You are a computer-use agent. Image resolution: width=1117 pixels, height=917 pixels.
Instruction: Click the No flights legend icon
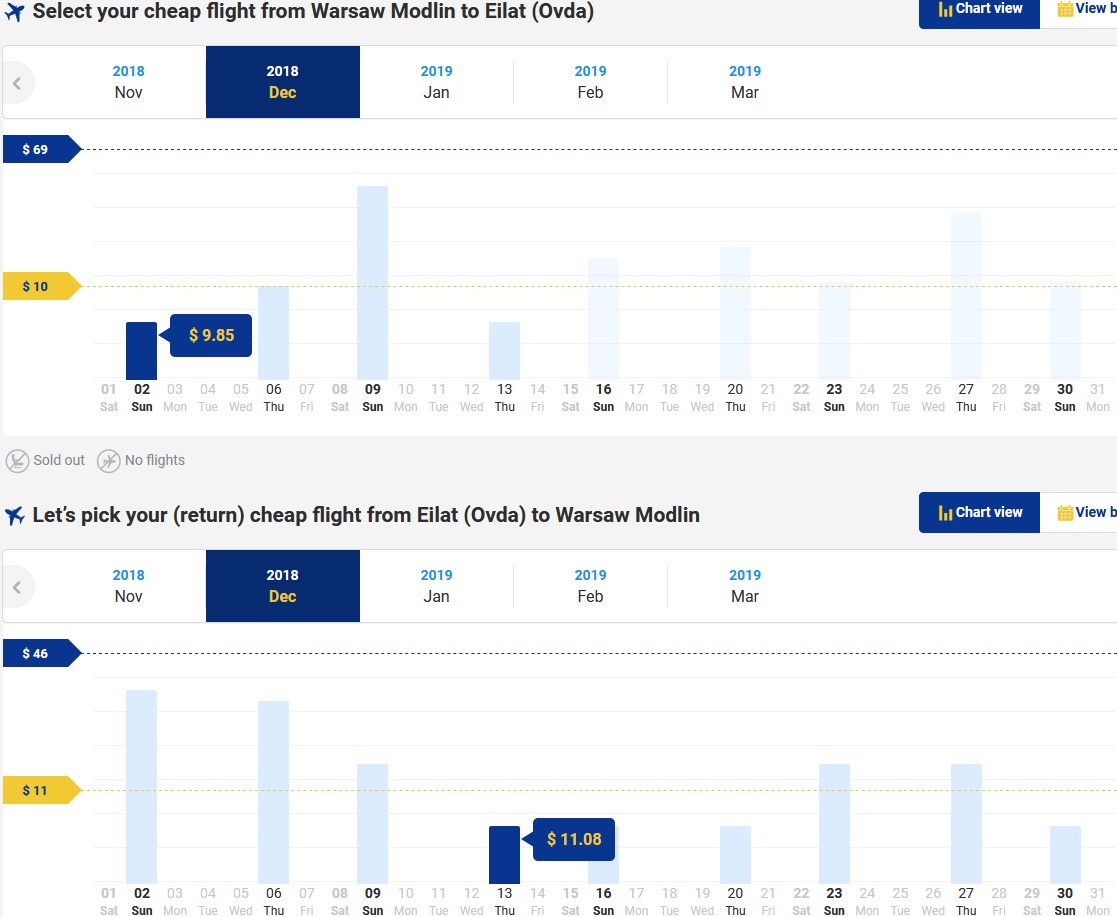[108, 461]
